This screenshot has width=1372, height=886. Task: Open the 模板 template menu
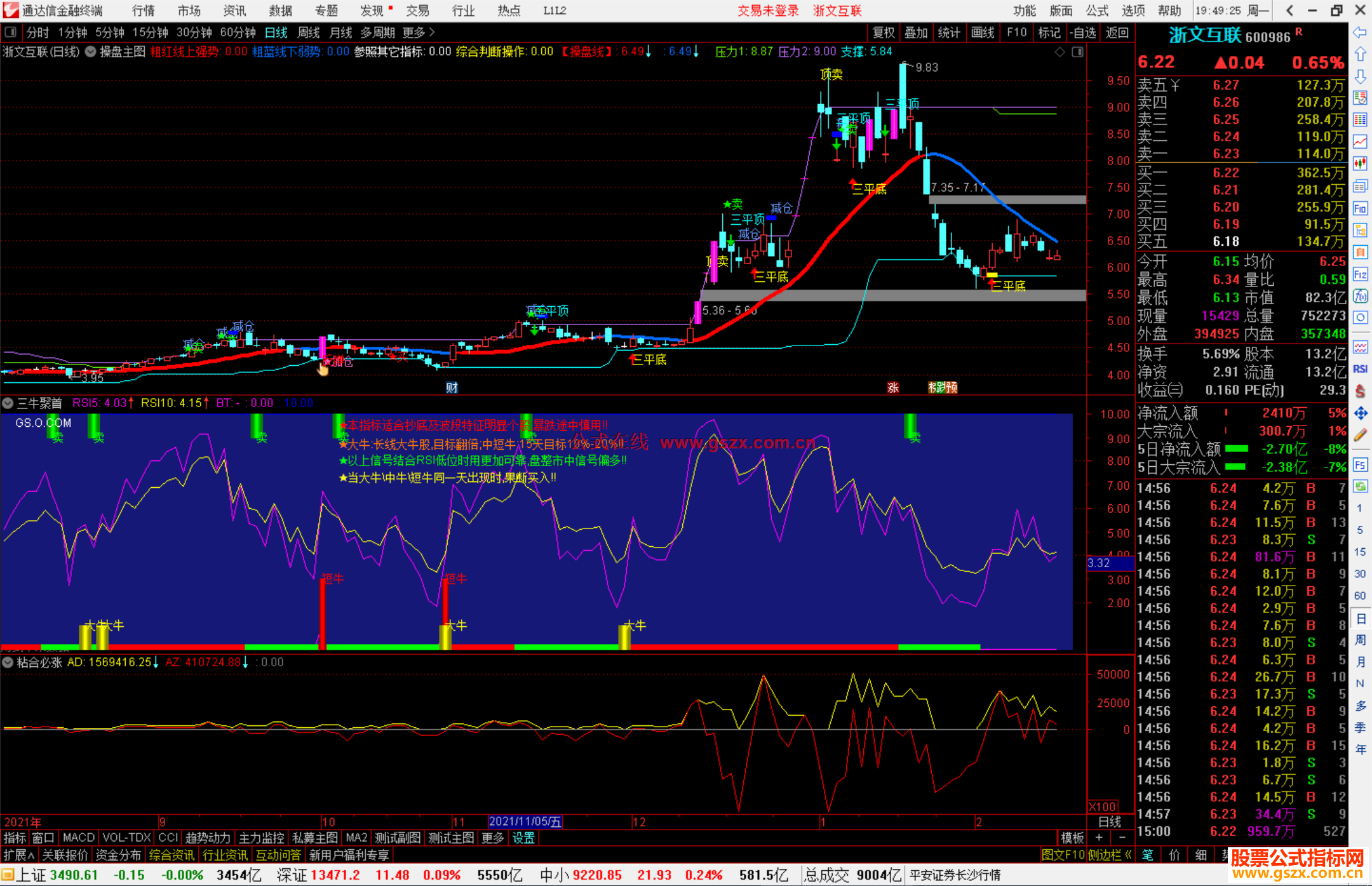(x=1073, y=838)
